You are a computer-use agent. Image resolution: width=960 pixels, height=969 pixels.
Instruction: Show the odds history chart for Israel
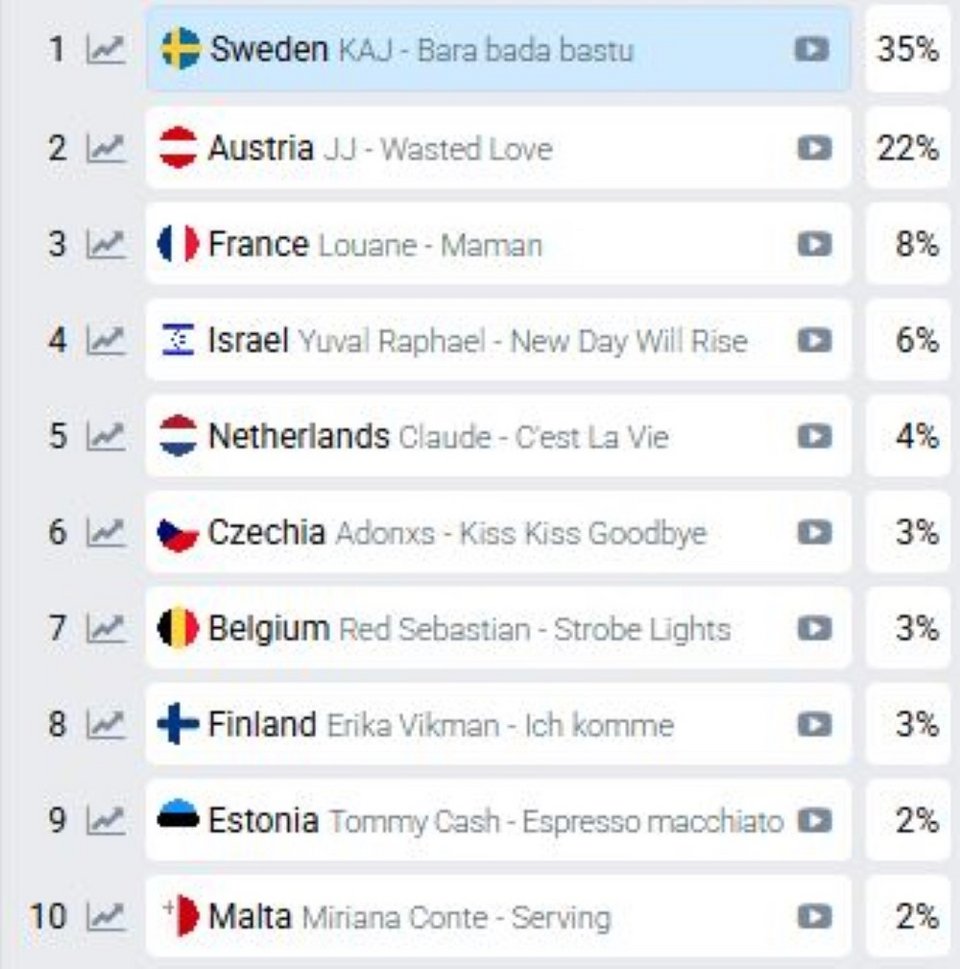(x=106, y=341)
